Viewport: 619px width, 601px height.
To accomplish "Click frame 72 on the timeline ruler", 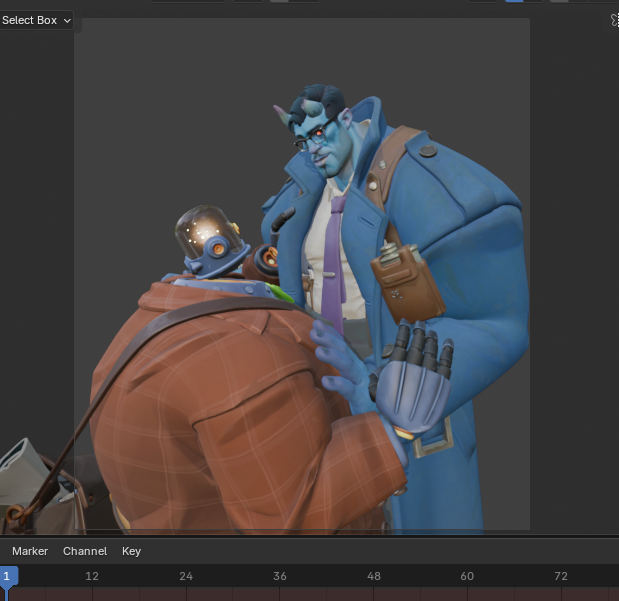I will pos(561,576).
